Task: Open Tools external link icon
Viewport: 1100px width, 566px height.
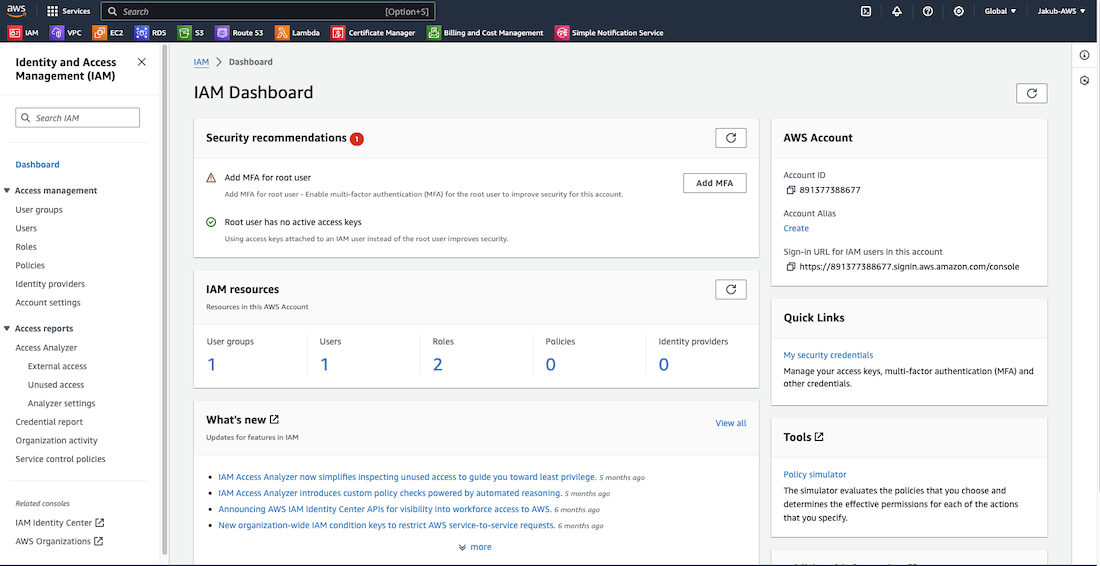Action: tap(819, 436)
